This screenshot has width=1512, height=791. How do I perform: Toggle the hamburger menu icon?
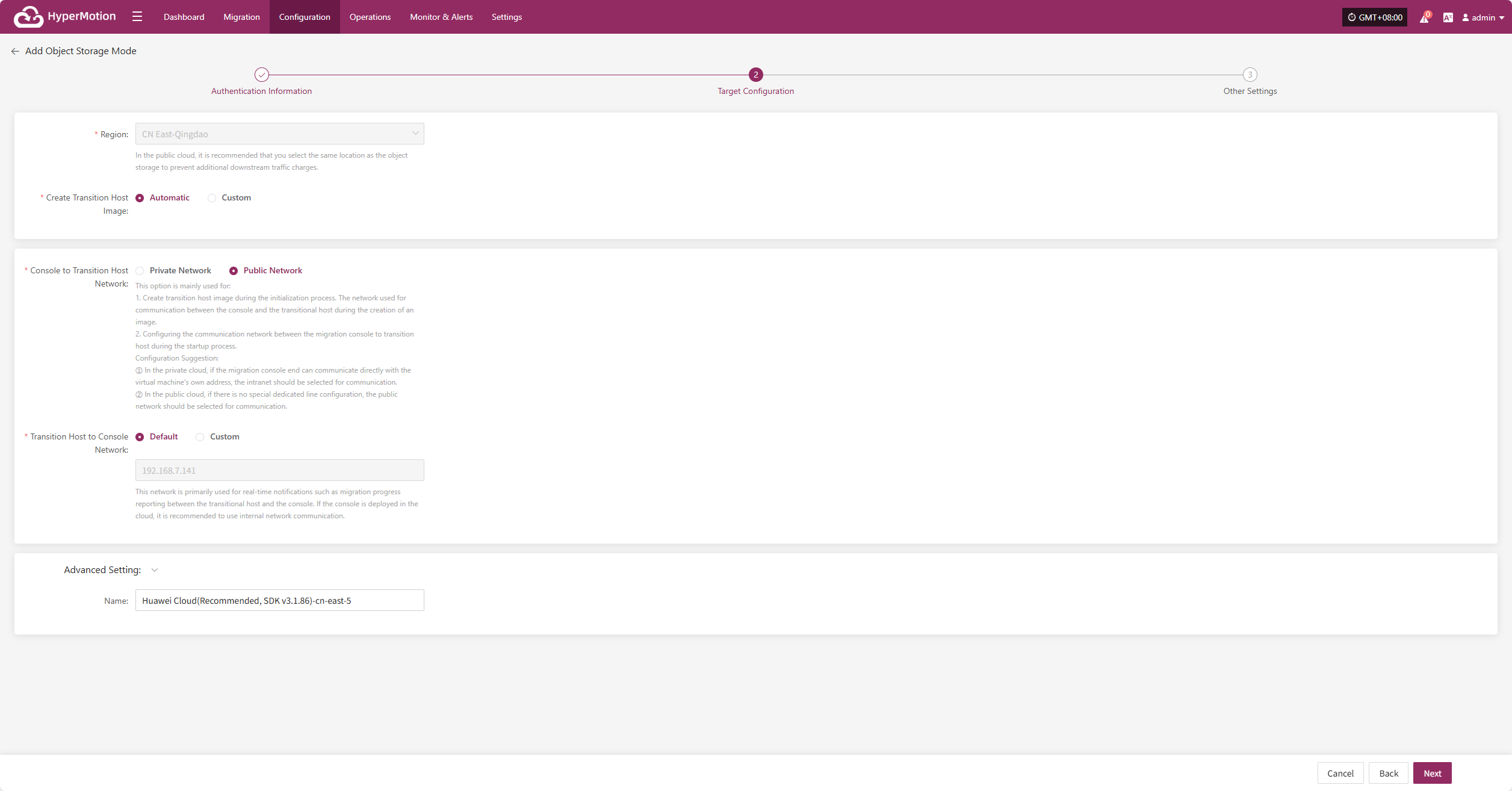[137, 17]
